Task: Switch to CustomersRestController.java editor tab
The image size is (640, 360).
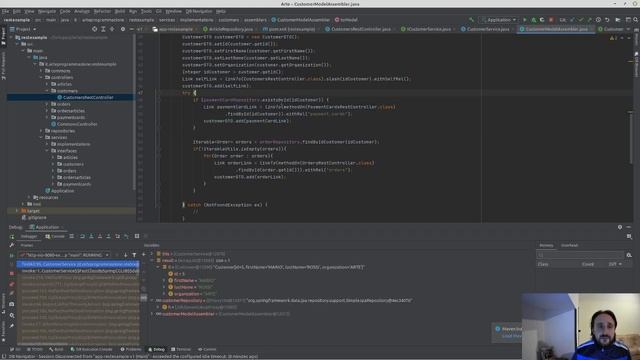Action: (361, 29)
